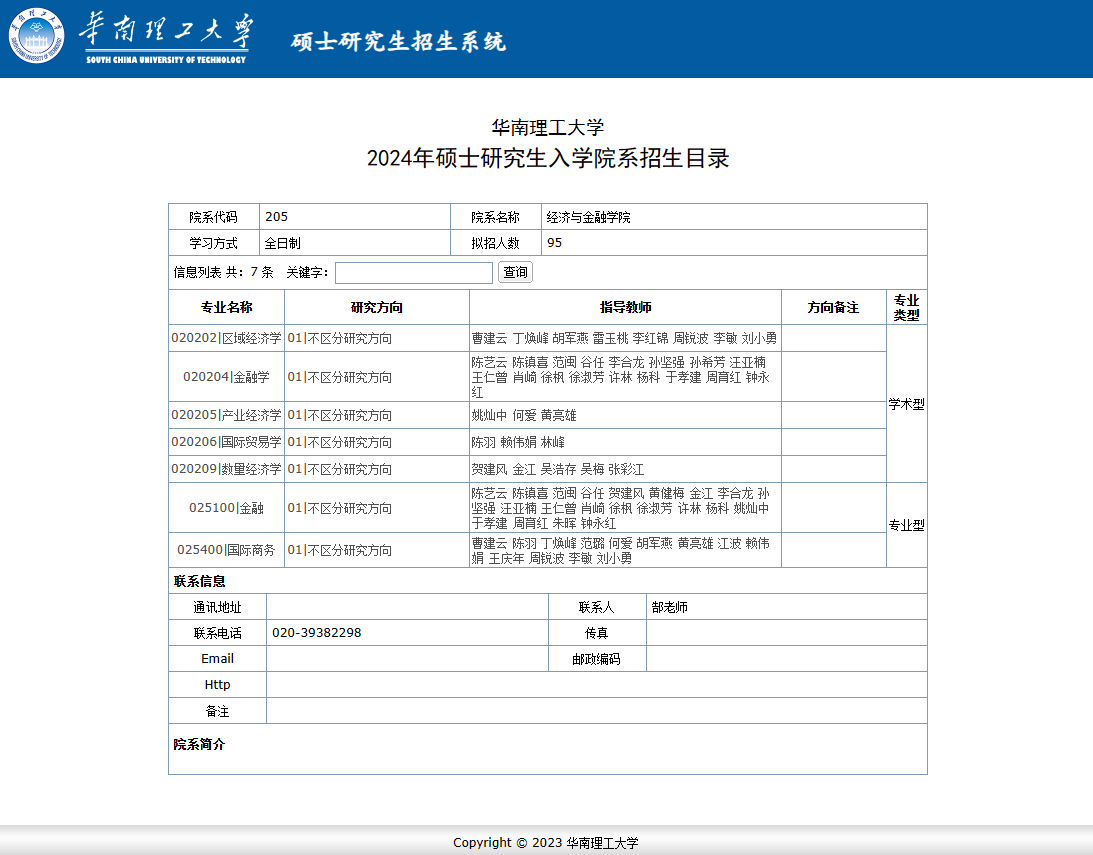Viewport: 1093px width, 855px height.
Task: Click the 学术型 program type cell
Action: pos(906,404)
